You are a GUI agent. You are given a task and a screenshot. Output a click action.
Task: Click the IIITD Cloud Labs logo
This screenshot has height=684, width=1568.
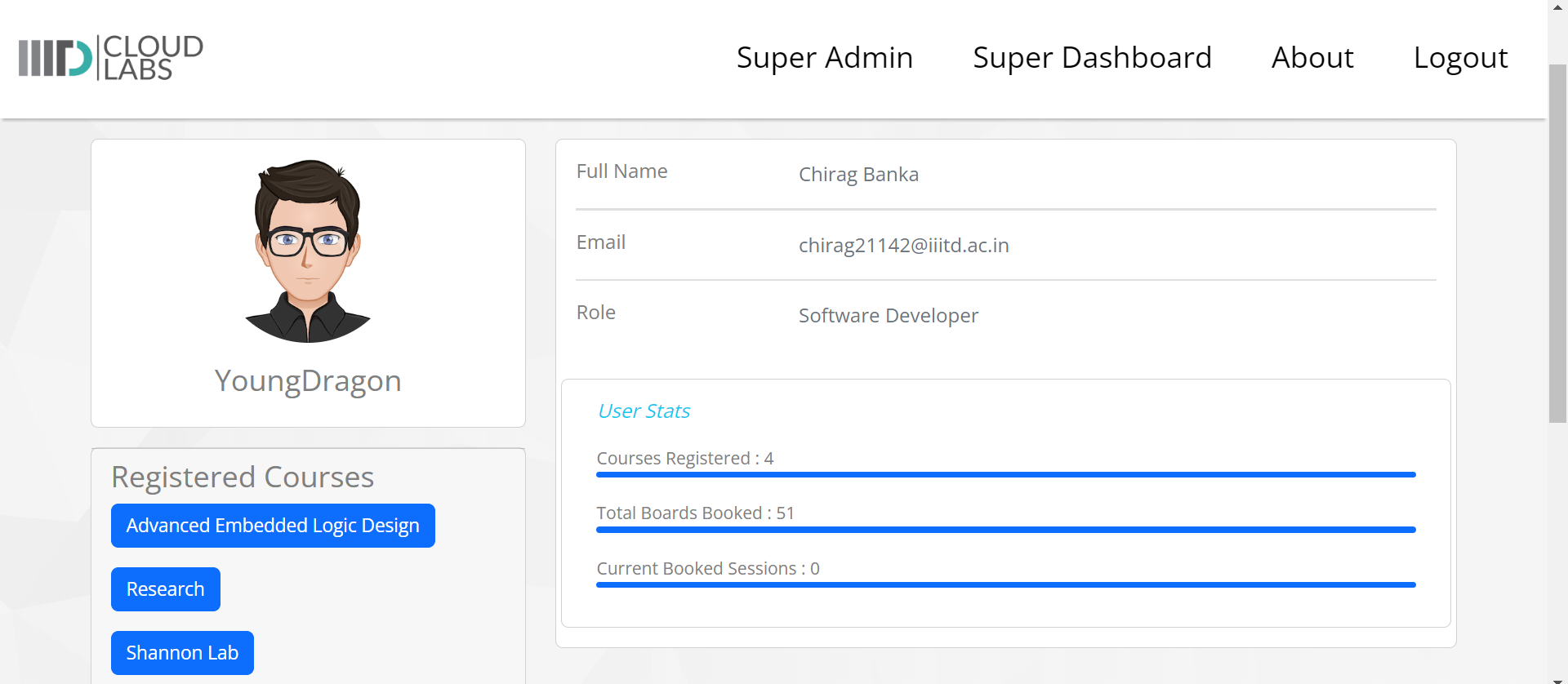pos(111,57)
